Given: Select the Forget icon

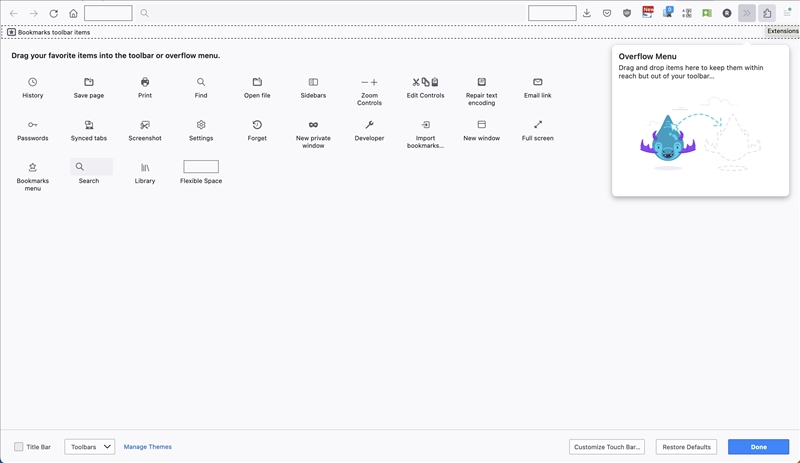Looking at the screenshot, I should click(x=257, y=125).
